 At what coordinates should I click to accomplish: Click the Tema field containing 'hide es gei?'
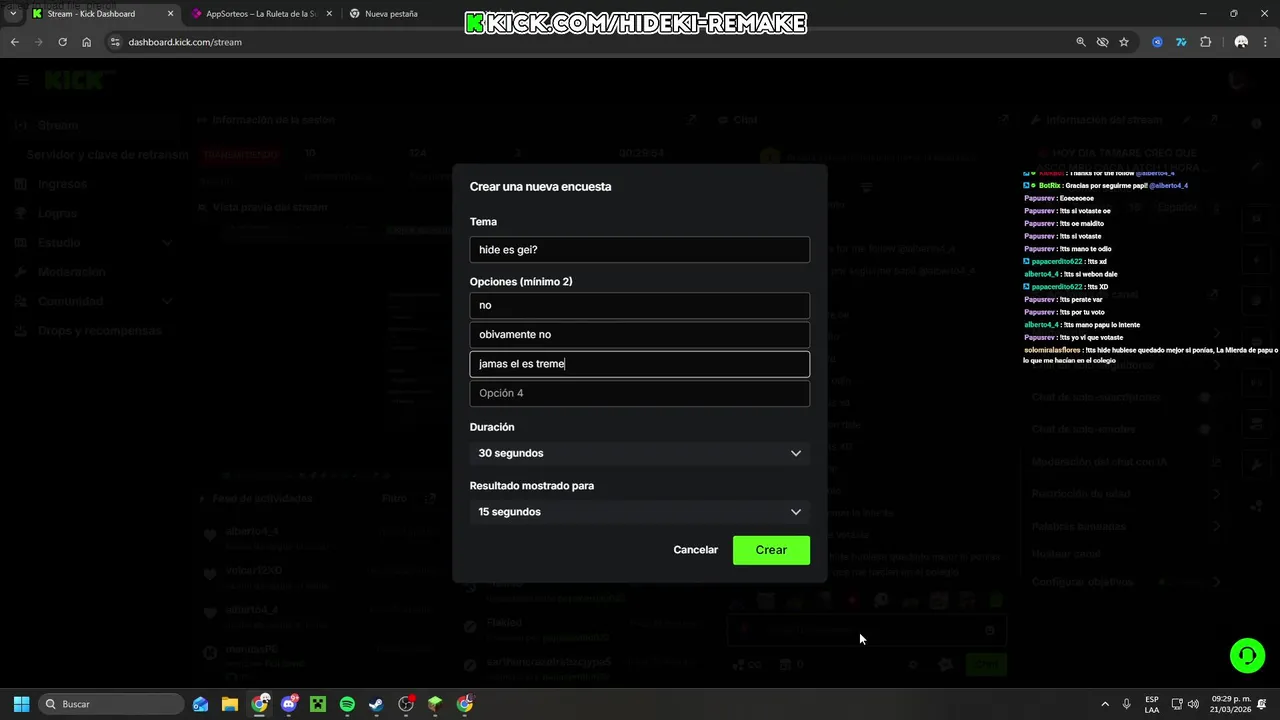point(640,250)
